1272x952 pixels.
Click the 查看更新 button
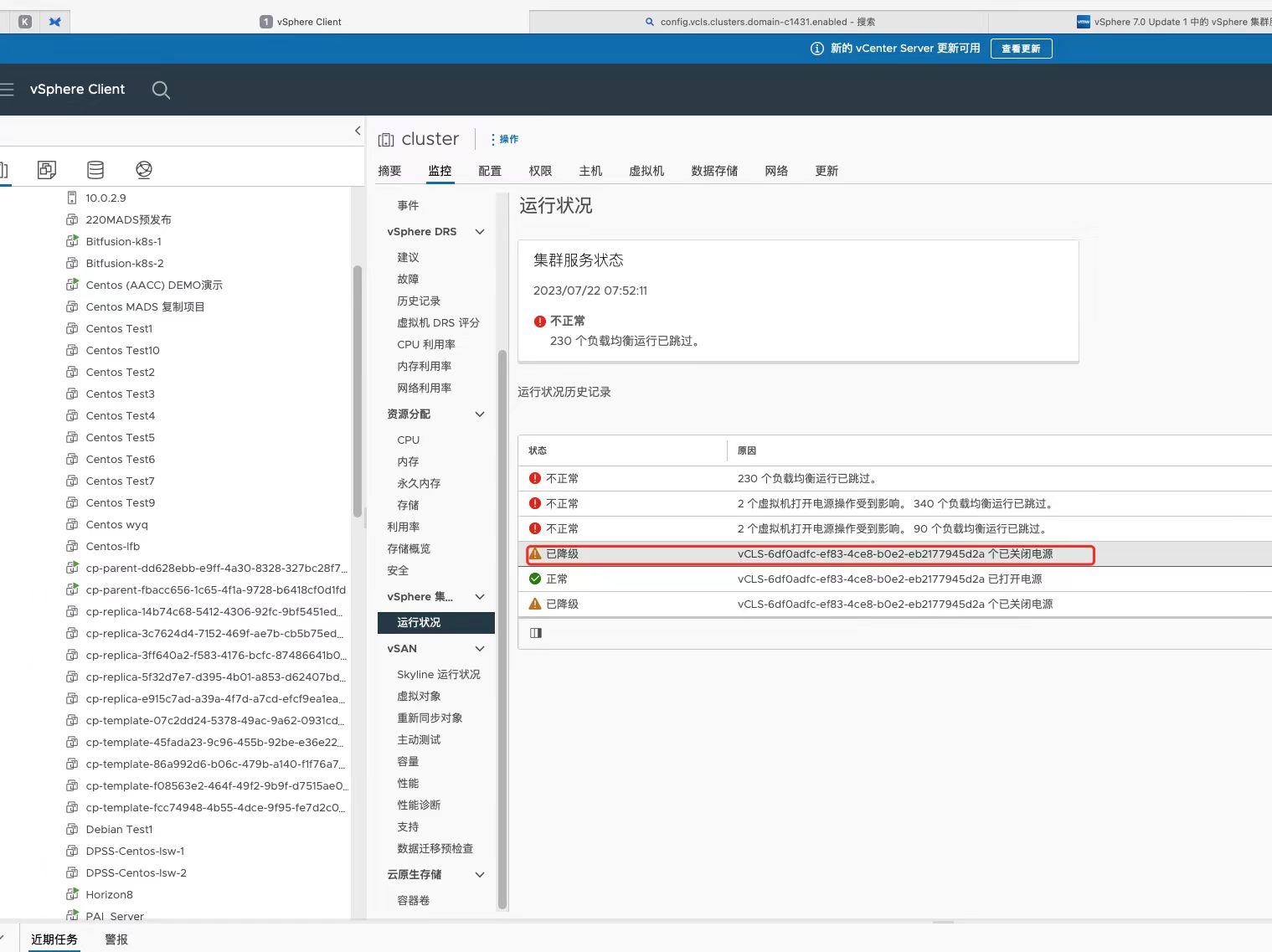pyautogui.click(x=1021, y=49)
